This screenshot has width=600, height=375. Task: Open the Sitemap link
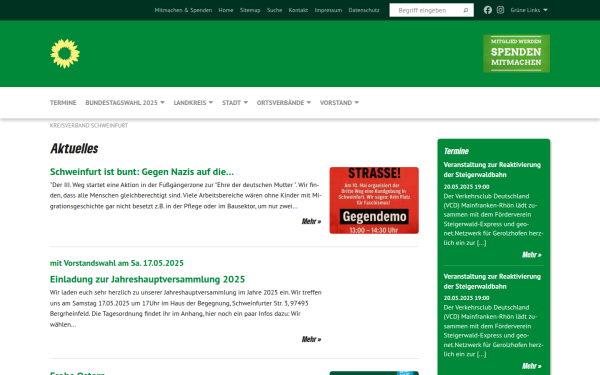pos(250,10)
